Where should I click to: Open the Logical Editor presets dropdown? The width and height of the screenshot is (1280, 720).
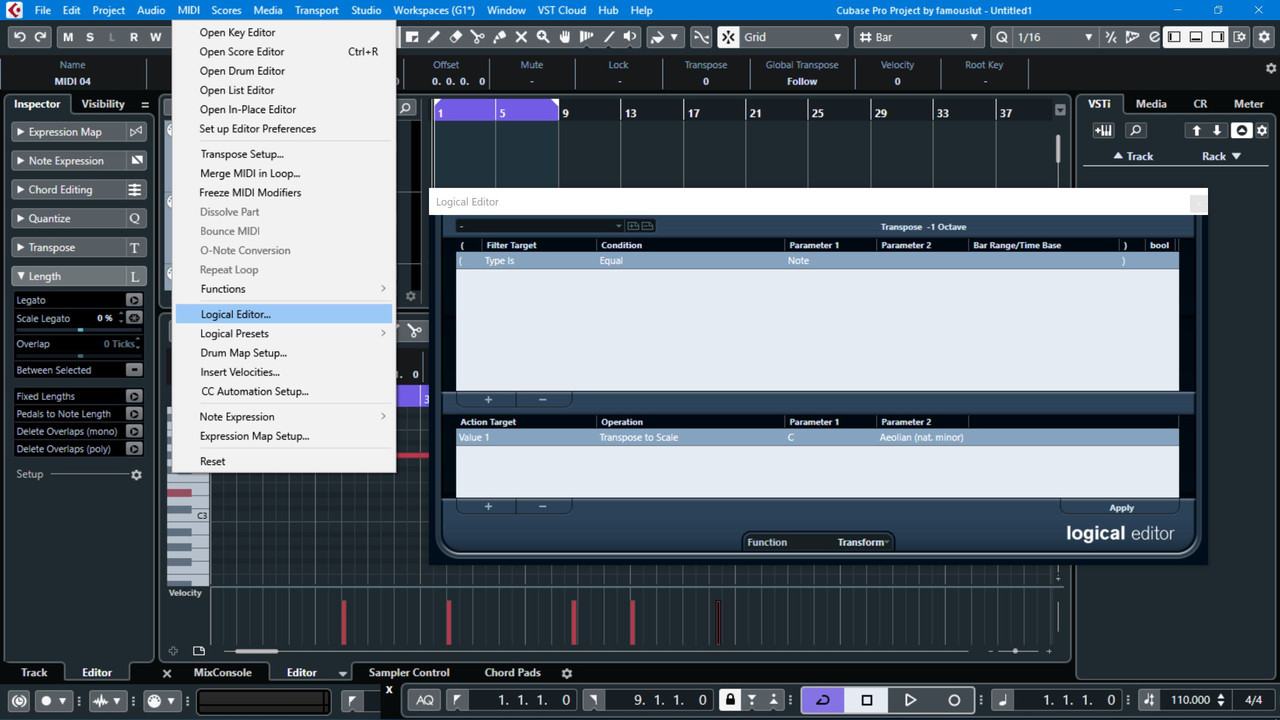point(540,227)
